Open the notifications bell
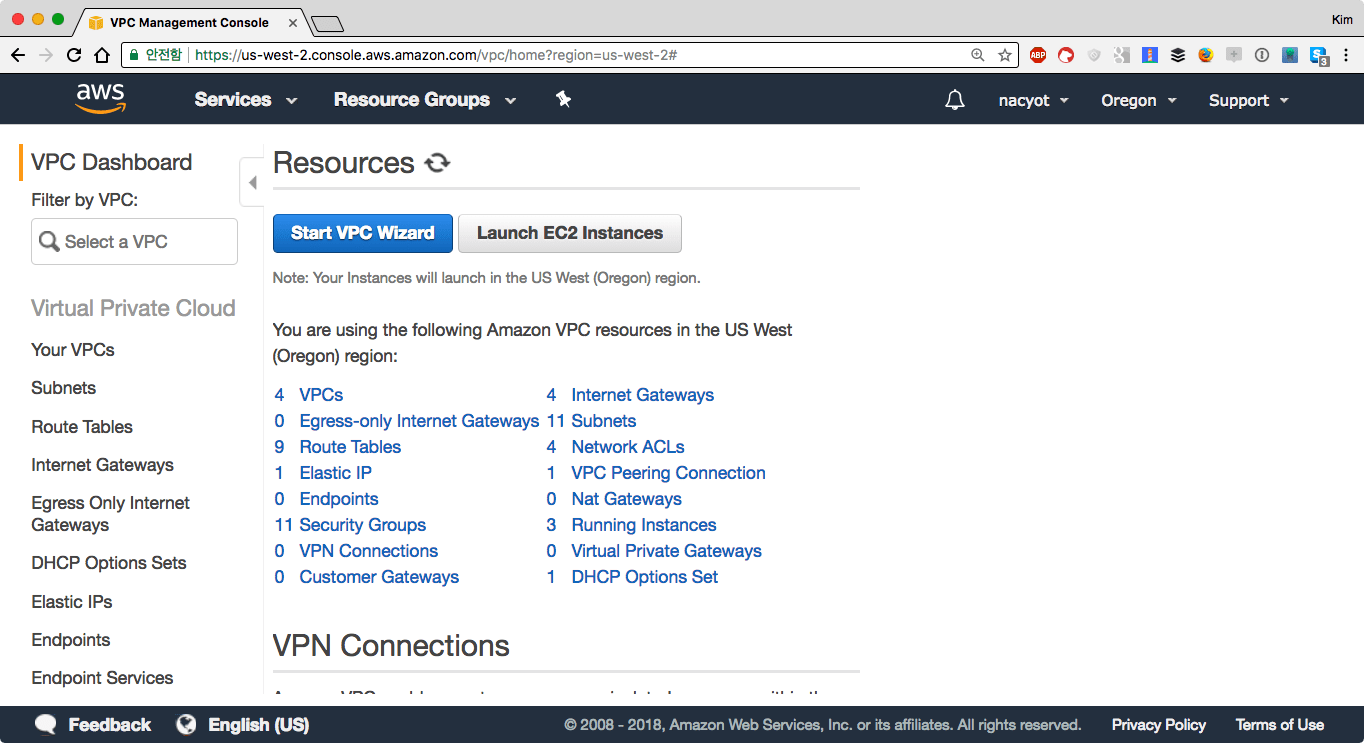This screenshot has width=1364, height=743. [x=955, y=100]
